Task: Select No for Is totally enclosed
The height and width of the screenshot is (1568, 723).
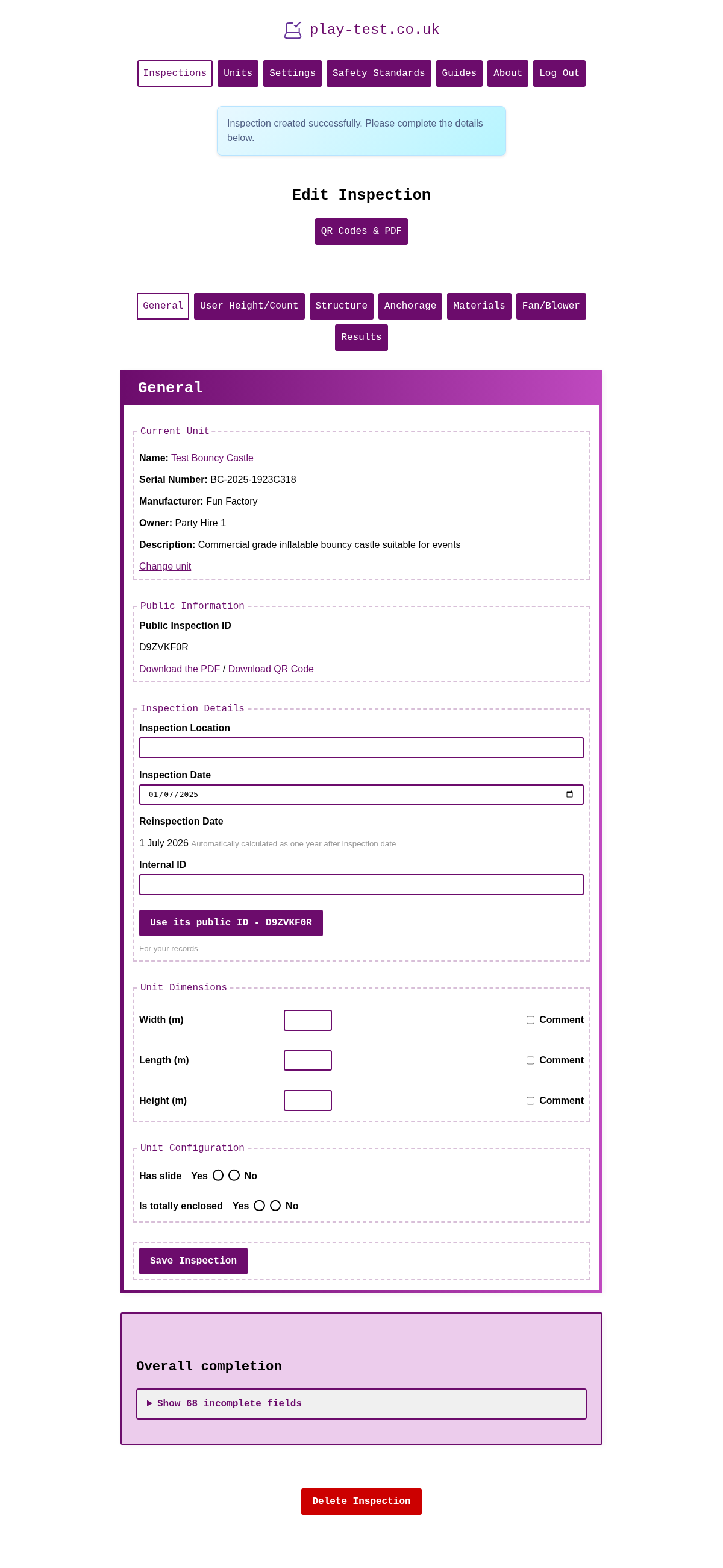Action: 275,1205
